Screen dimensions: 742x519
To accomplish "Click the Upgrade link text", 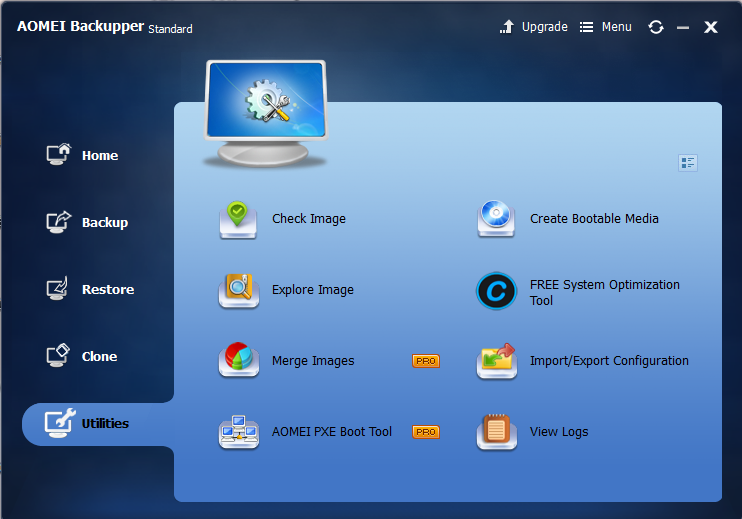I will point(545,27).
